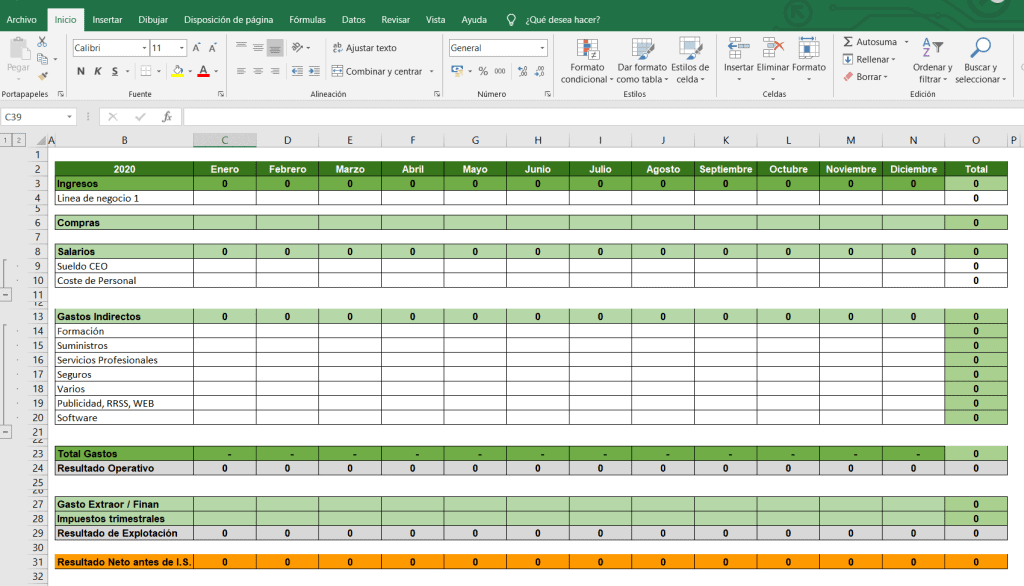Toggle bold with the N button
Viewport: 1024px width, 586px height.
click(x=80, y=71)
